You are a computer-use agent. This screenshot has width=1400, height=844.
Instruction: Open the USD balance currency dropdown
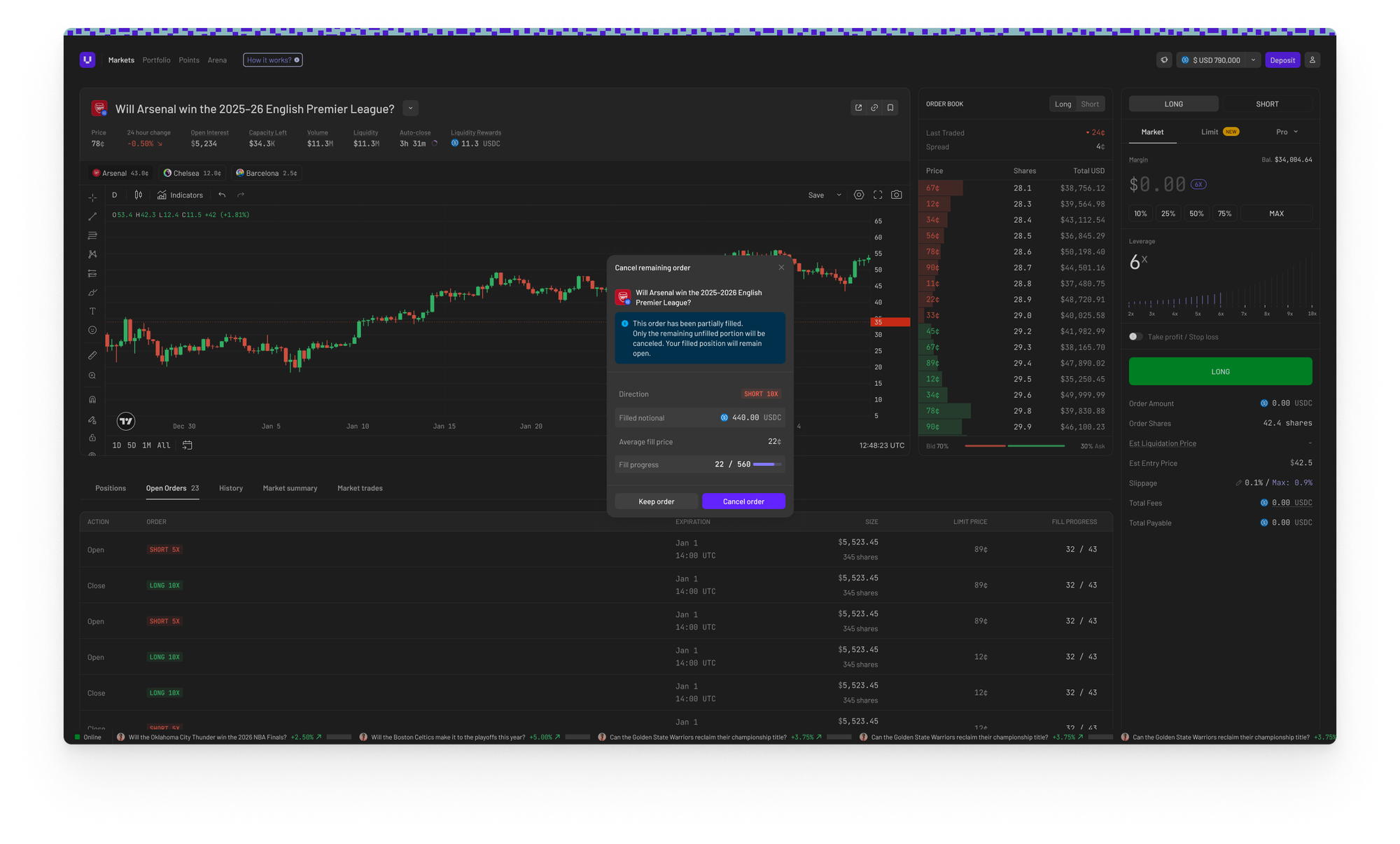(x=1253, y=60)
